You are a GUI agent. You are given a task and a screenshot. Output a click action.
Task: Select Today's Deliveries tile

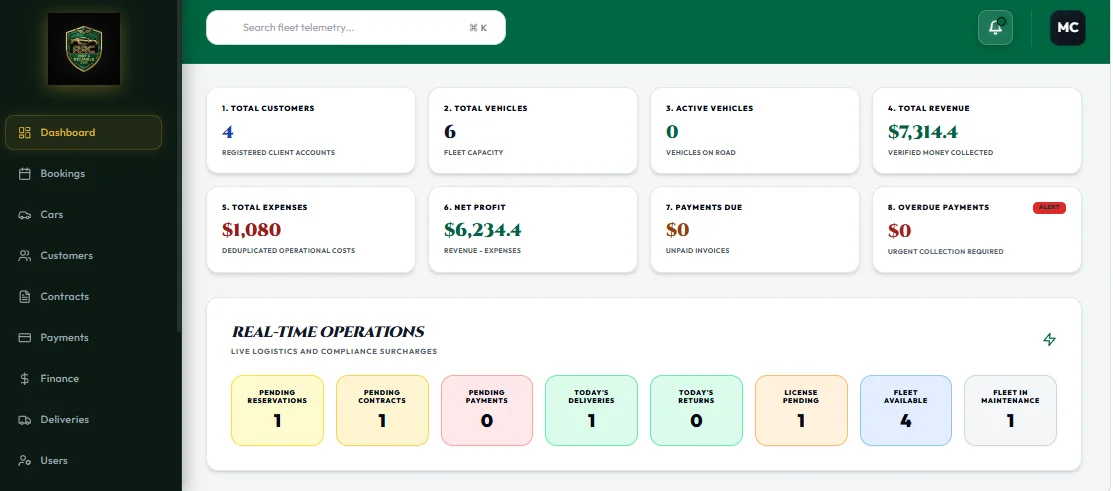tap(591, 411)
